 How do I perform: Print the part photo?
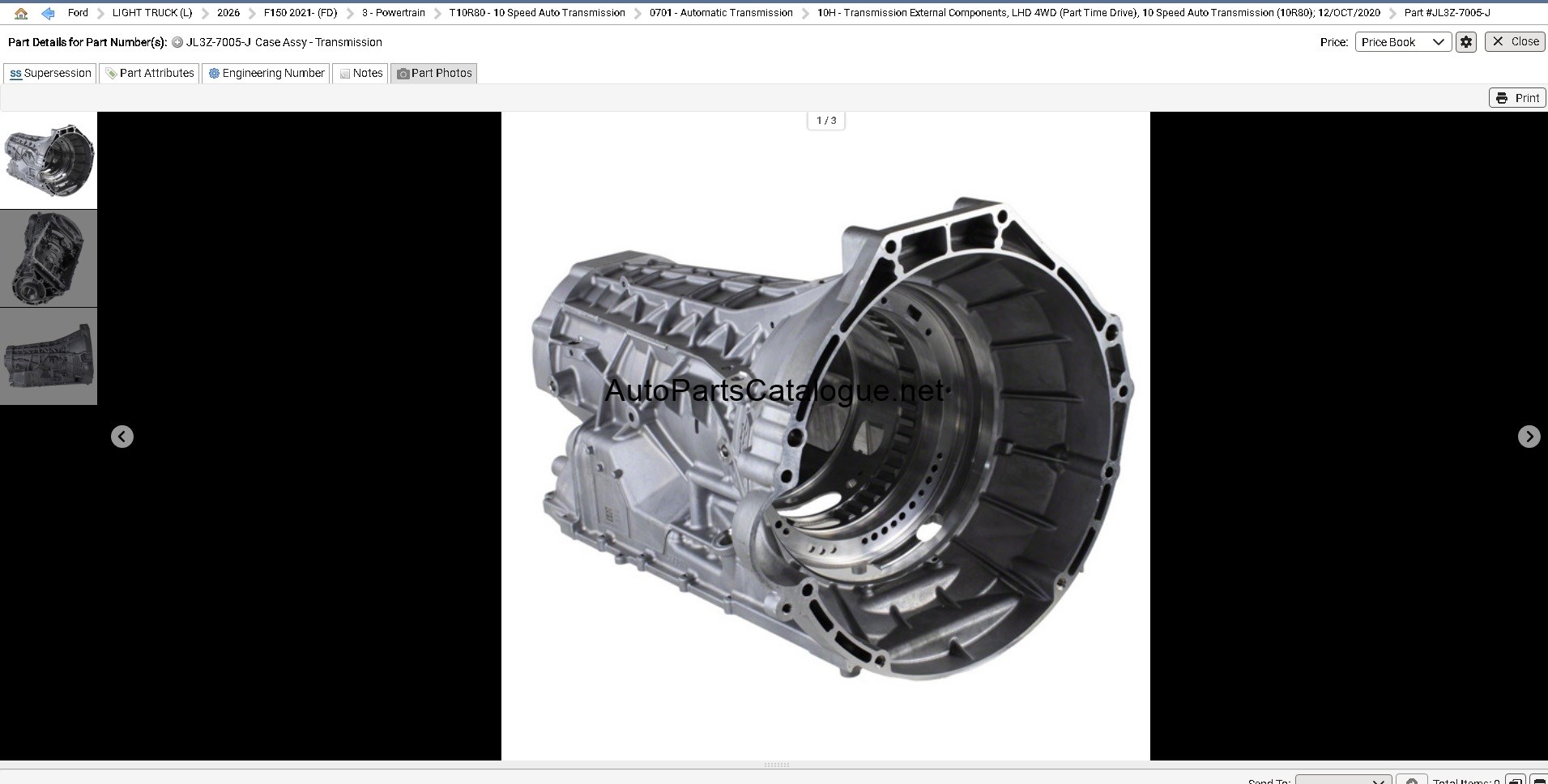click(x=1517, y=98)
